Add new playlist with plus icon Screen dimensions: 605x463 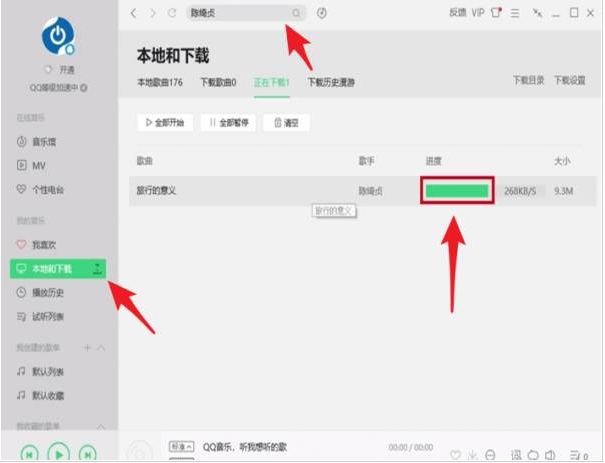pos(87,347)
